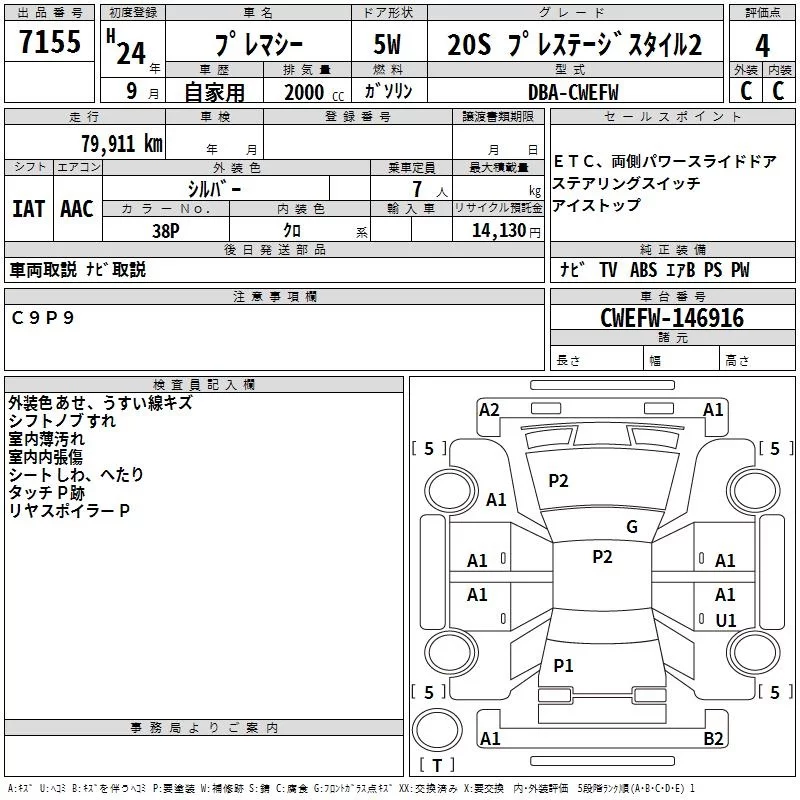Select the P2 mark on the hood
Image resolution: width=800 pixels, height=800 pixels.
click(x=558, y=481)
